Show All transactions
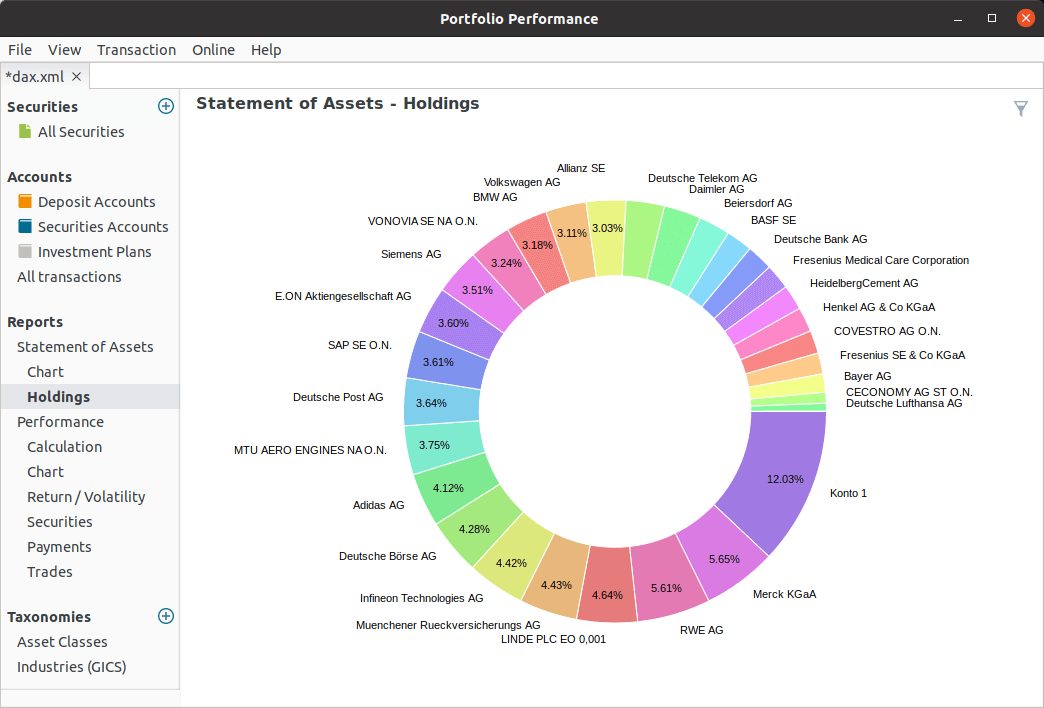1044x708 pixels. [68, 276]
